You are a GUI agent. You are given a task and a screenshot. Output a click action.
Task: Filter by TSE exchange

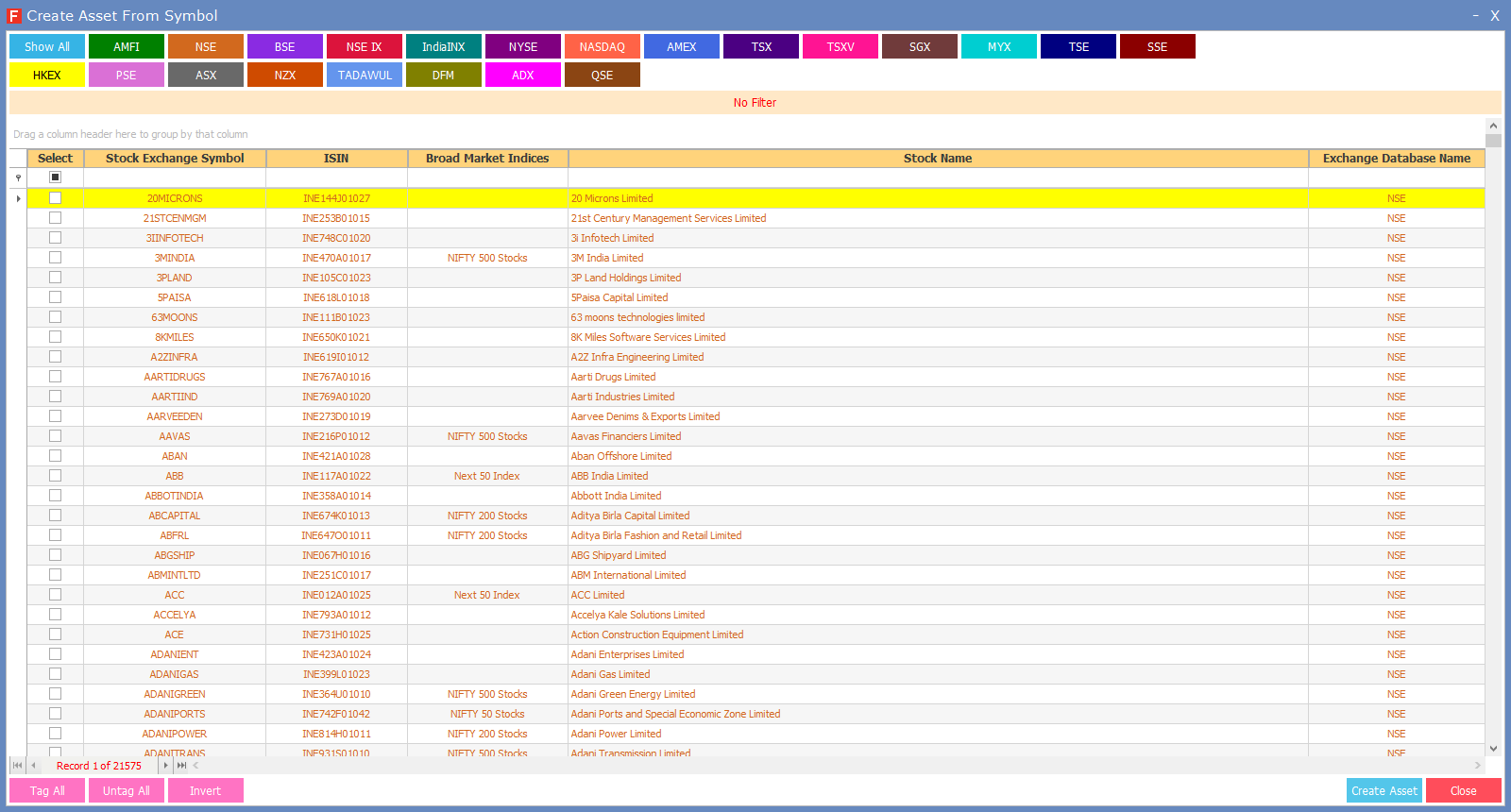point(1078,46)
